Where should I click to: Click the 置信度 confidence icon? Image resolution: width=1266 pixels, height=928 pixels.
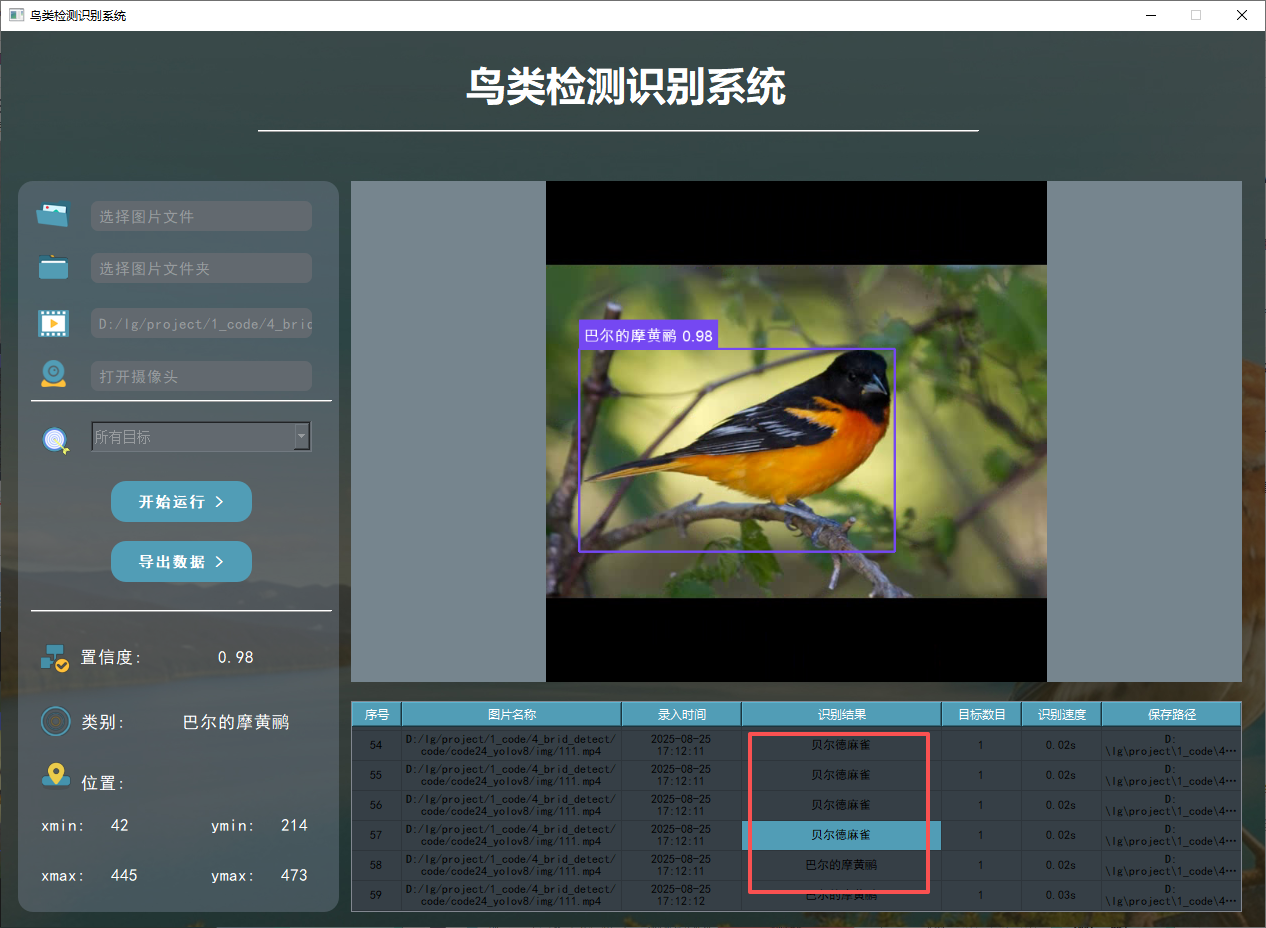pyautogui.click(x=54, y=657)
